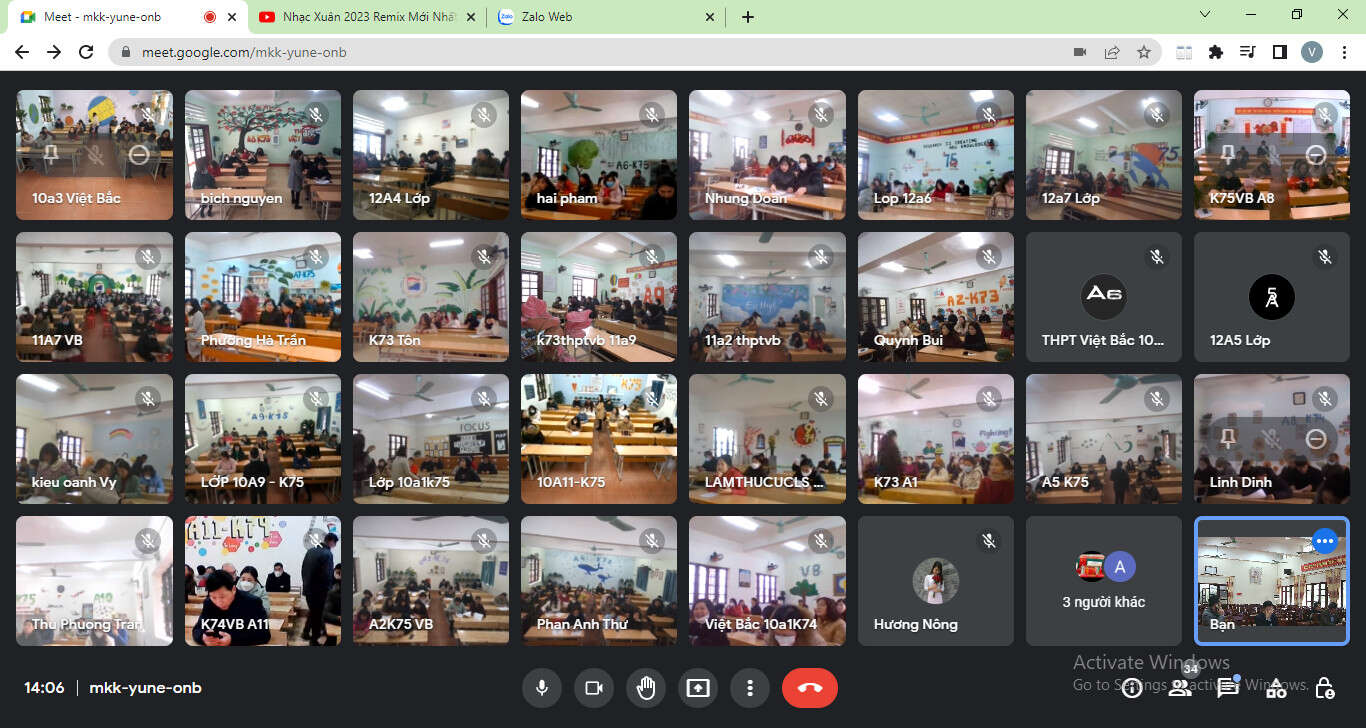This screenshot has height=728, width=1366.
Task: Select the Hương Nông participant tile
Action: click(x=936, y=581)
